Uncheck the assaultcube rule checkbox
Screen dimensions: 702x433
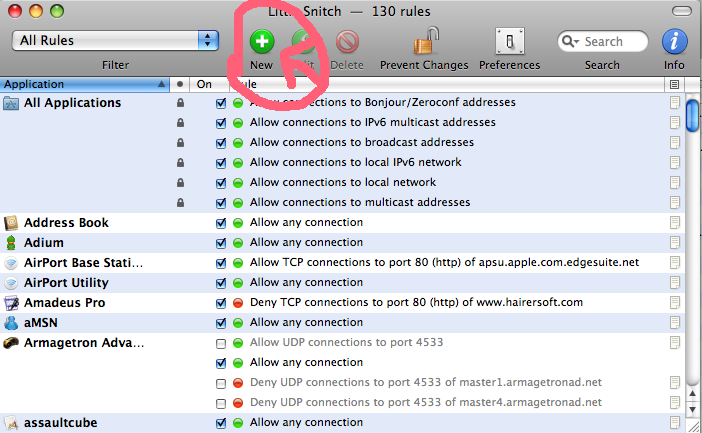pyautogui.click(x=221, y=423)
